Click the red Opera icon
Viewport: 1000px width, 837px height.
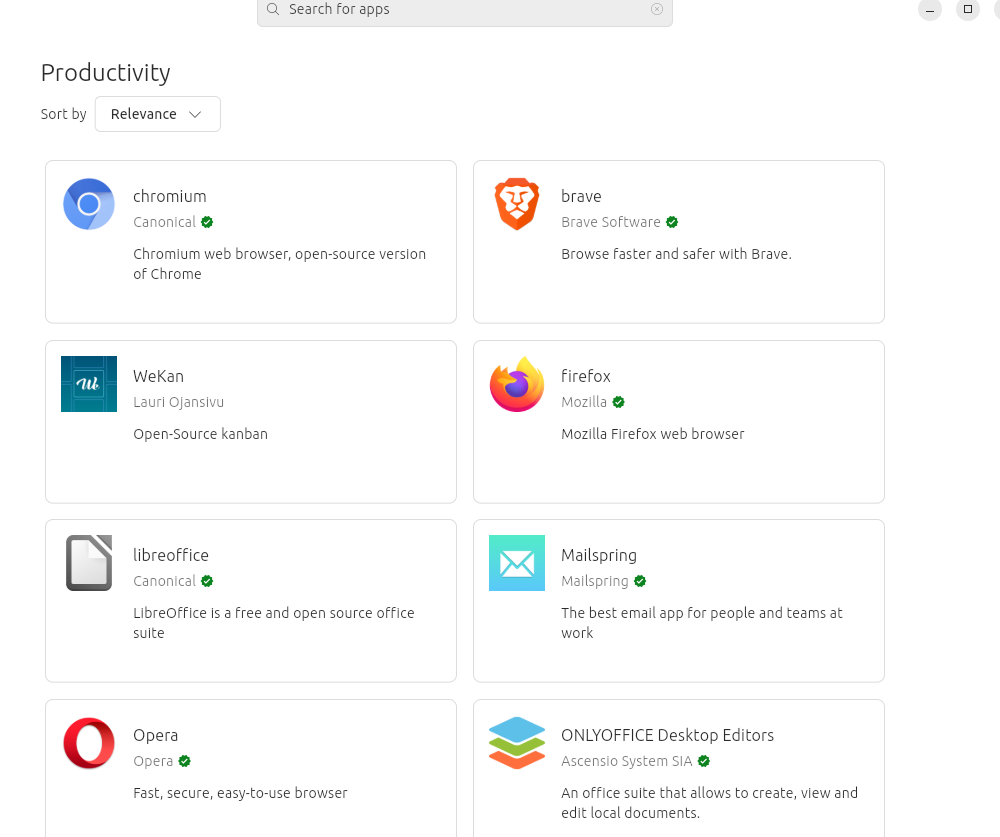click(x=89, y=743)
